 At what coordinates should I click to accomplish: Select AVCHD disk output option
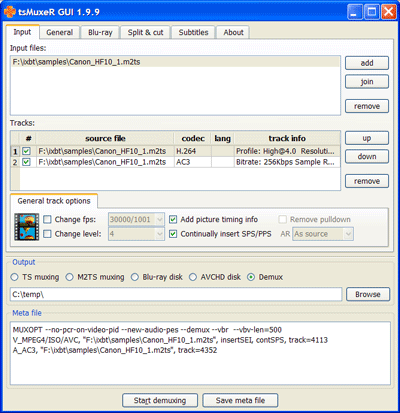(193, 277)
